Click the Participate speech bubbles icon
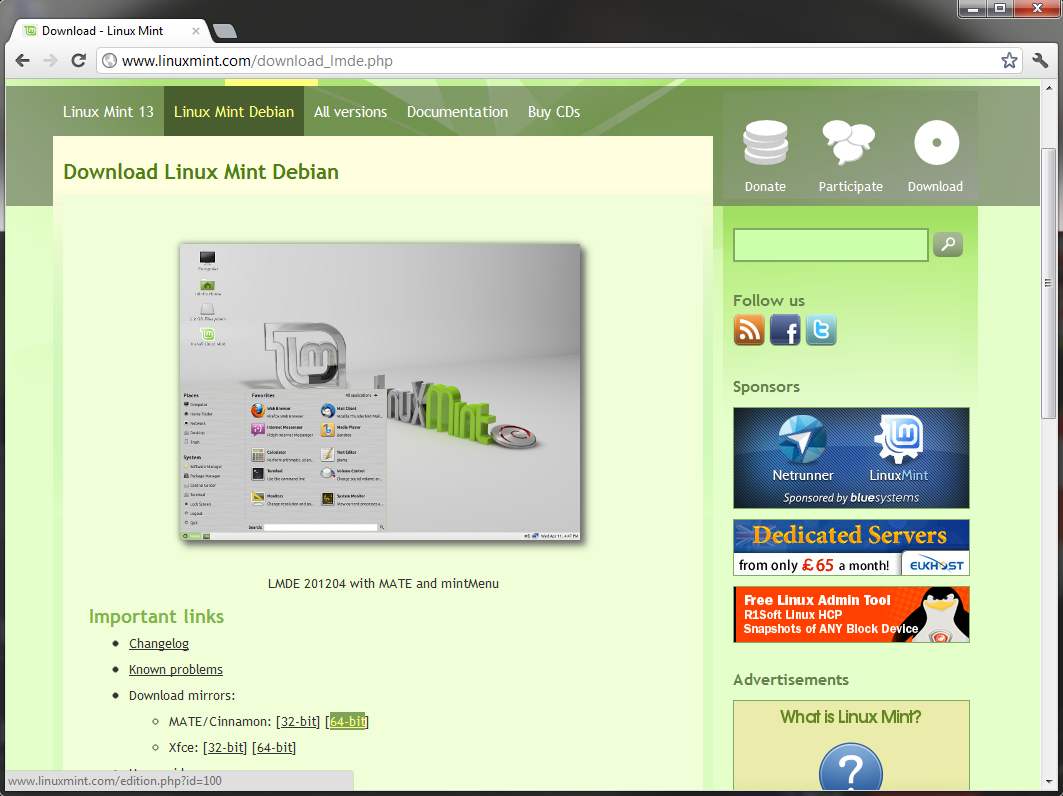The image size is (1063, 796). (849, 142)
